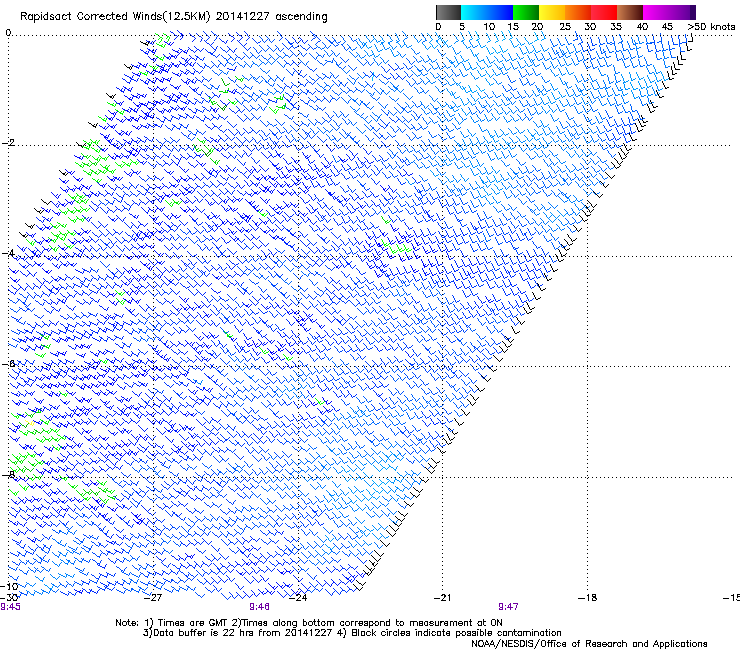Image resolution: width=740 pixels, height=650 pixels.
Task: Click the note 'Black circles indicate possible contamination'
Action: pos(456,633)
